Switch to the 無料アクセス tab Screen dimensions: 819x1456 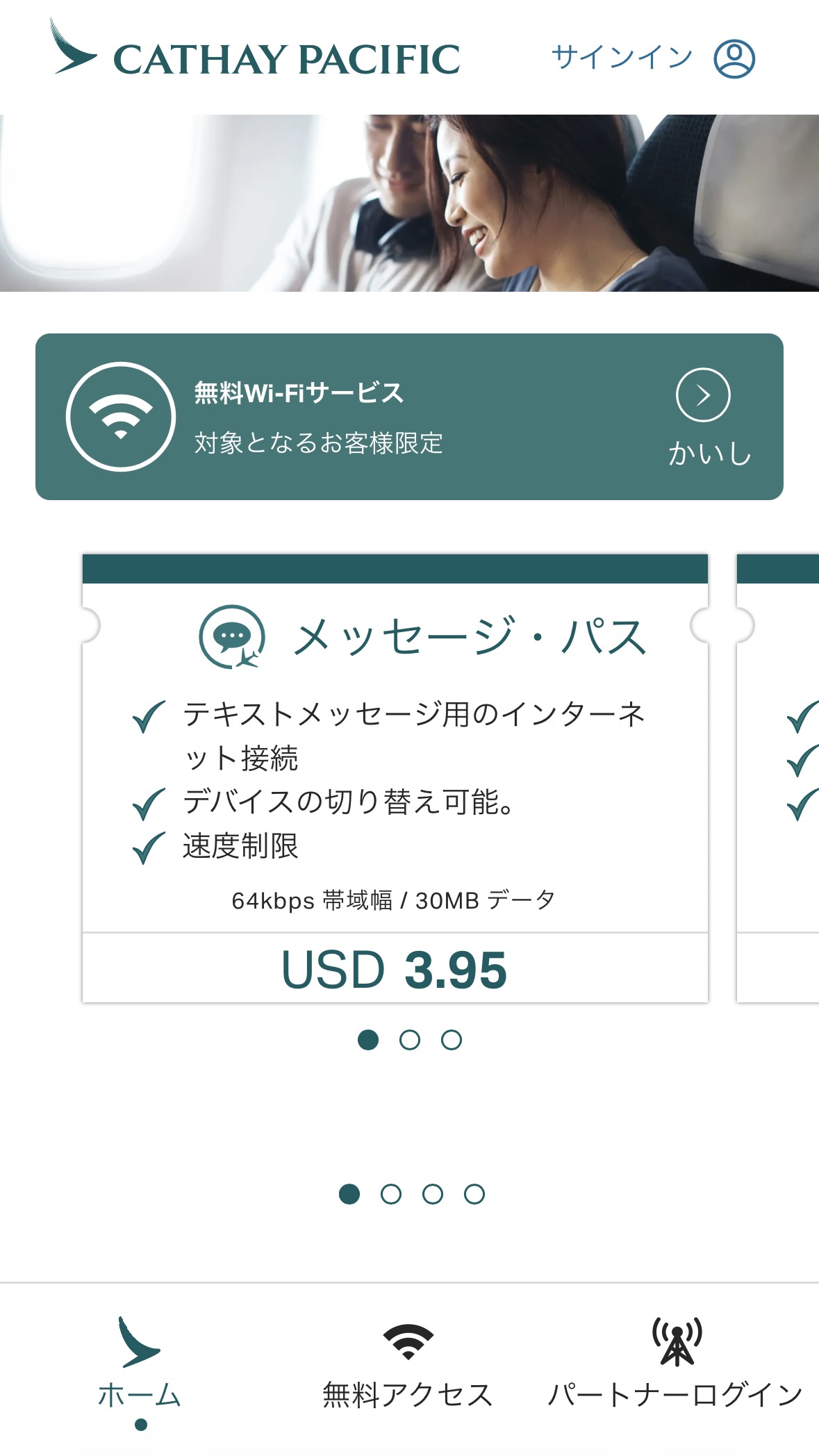[x=408, y=1395]
